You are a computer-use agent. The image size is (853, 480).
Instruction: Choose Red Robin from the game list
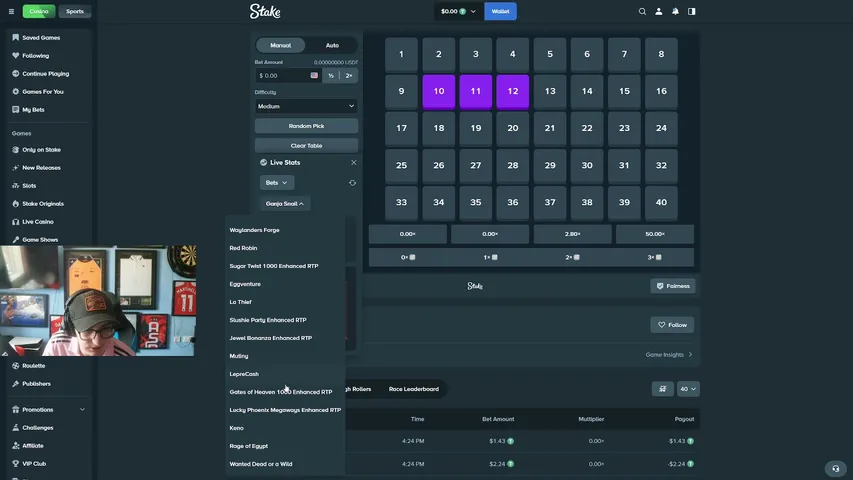coord(243,248)
